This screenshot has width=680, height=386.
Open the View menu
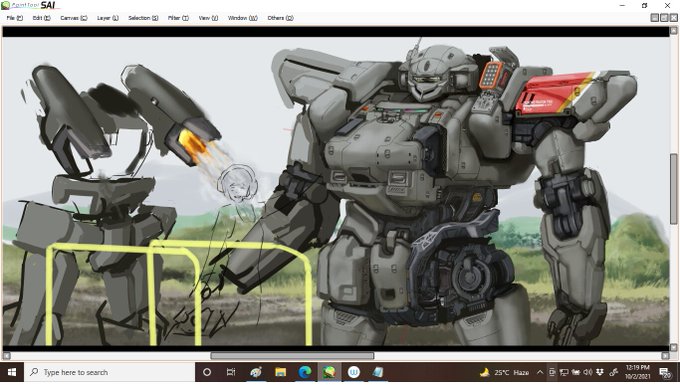tap(208, 18)
